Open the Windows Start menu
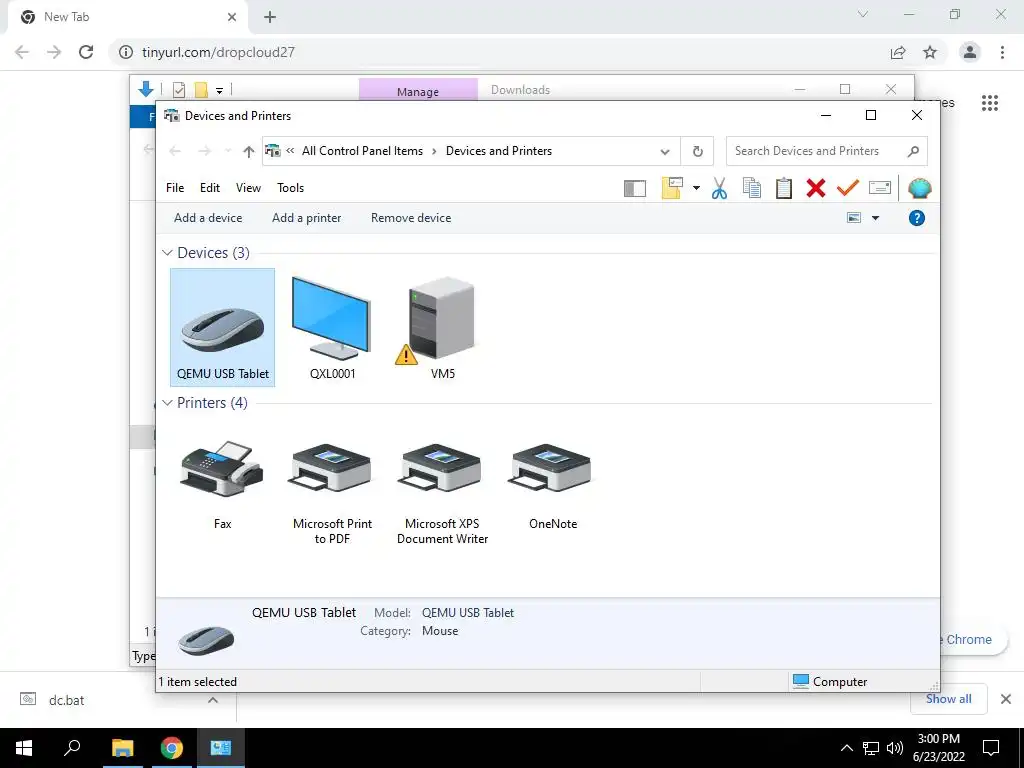This screenshot has width=1024, height=768. [24, 748]
